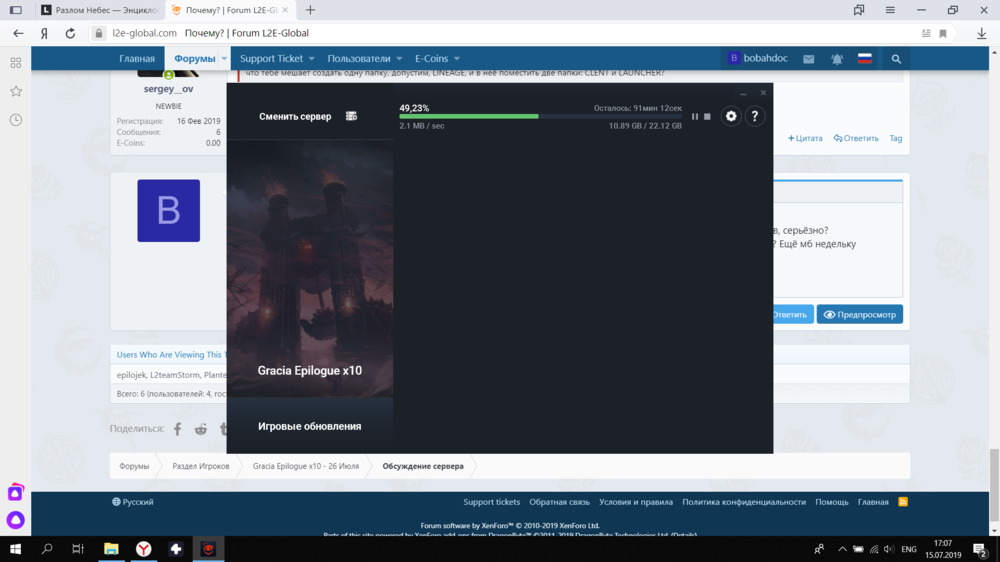
Task: Open the E-Coins dropdown
Action: (x=438, y=59)
